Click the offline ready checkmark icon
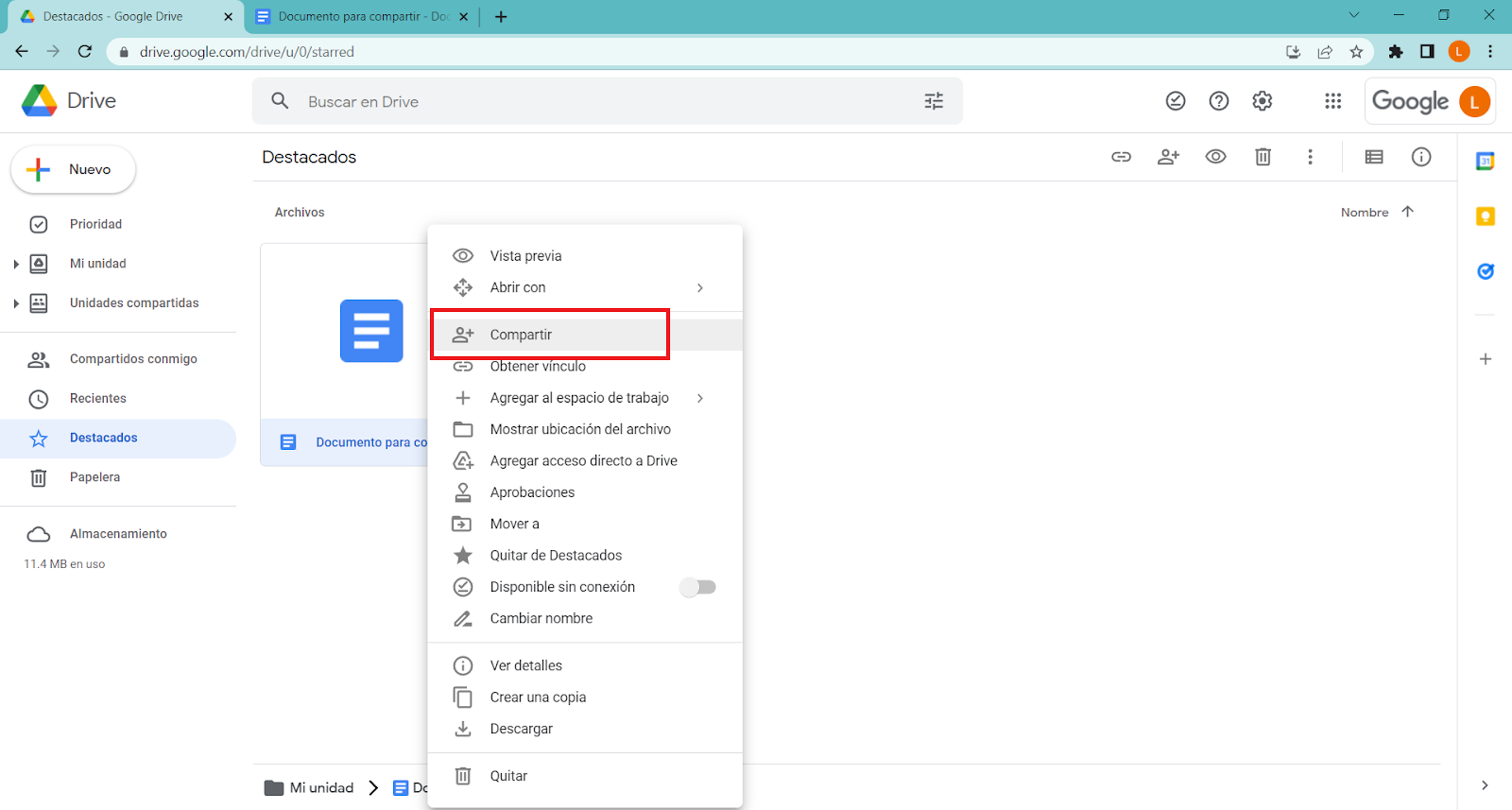The height and width of the screenshot is (810, 1512). [x=1176, y=101]
